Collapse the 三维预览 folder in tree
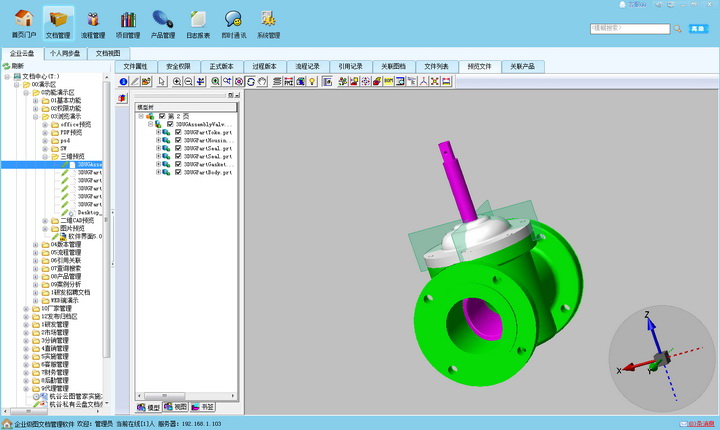Viewport: 720px width, 430px height. coord(46,156)
